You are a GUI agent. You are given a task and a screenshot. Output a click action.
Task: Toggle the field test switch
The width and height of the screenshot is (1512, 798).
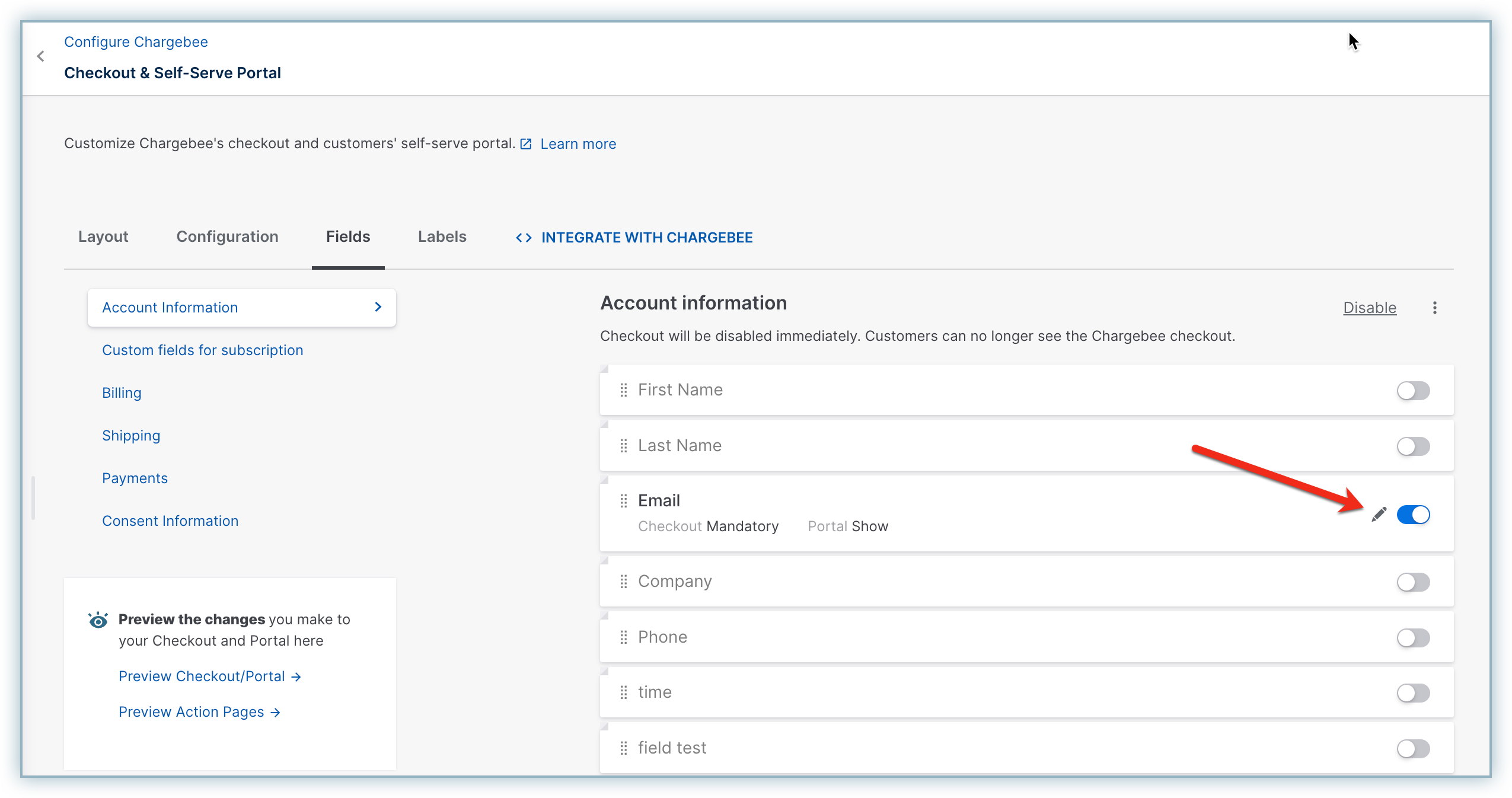(1413, 749)
